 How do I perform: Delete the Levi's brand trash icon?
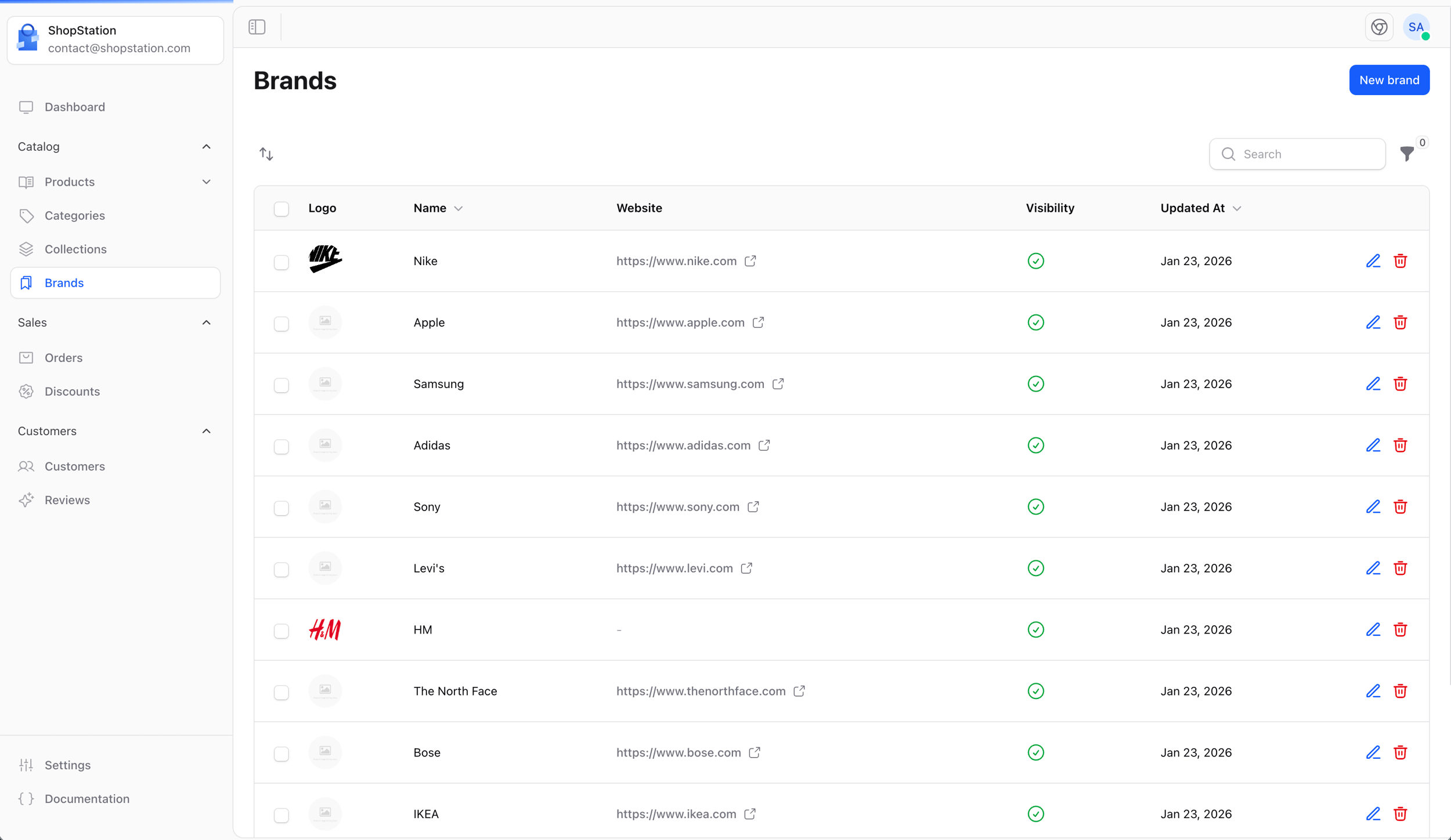pos(1400,569)
